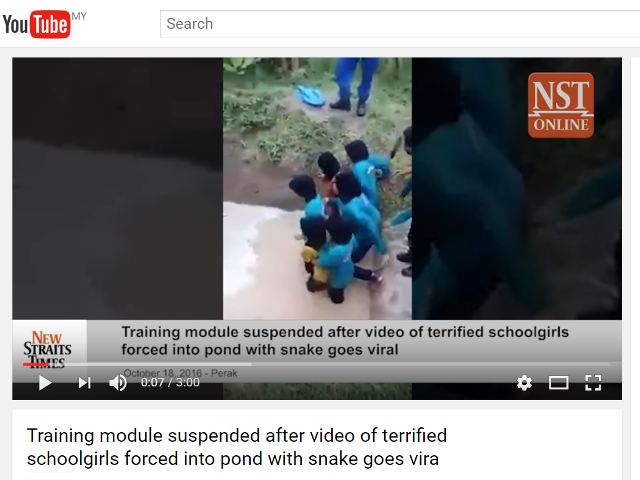Click the NST Online watermark in the video
Viewport: 640px width, 480px height.
[561, 105]
